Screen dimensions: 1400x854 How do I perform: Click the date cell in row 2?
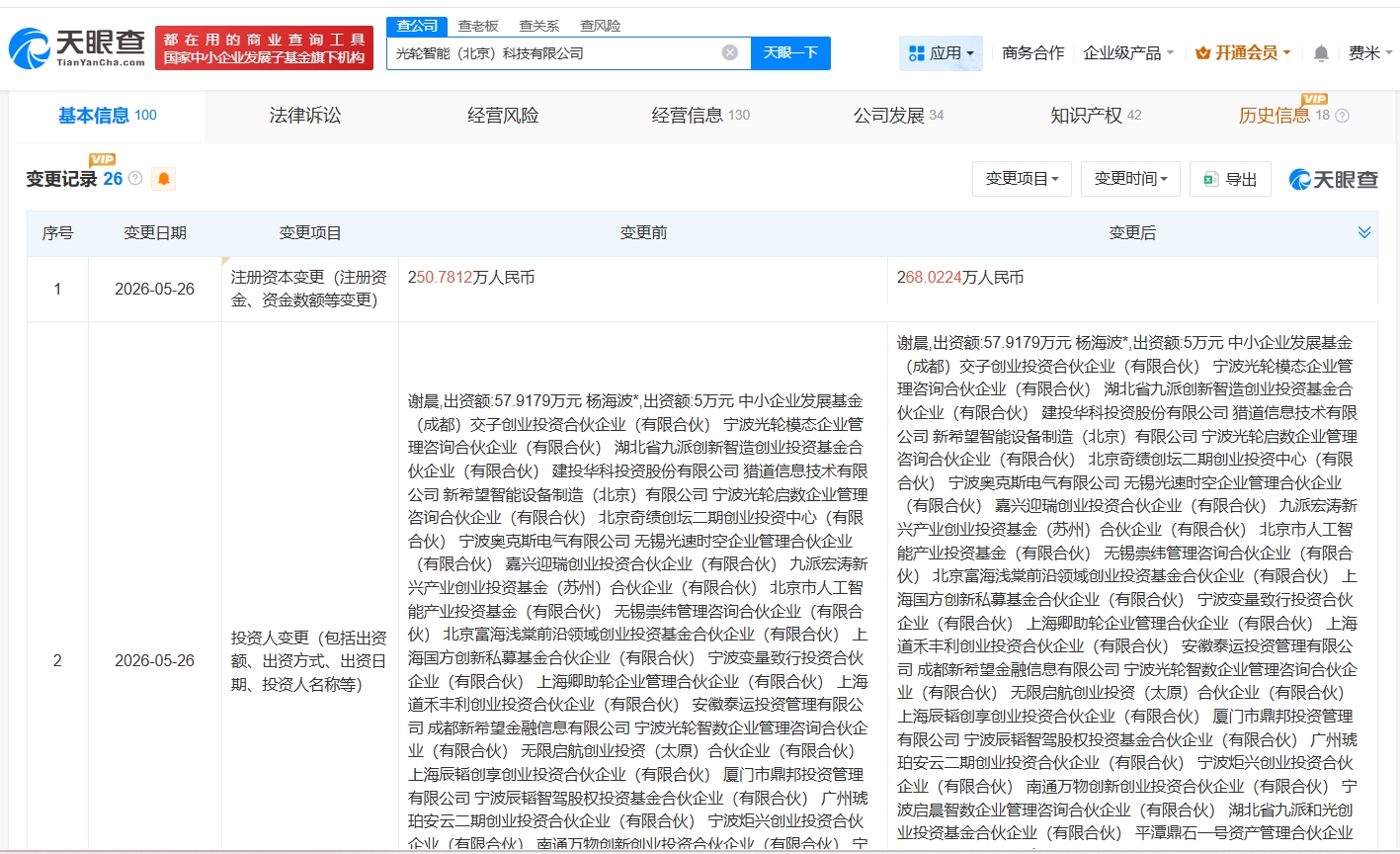[x=155, y=661]
